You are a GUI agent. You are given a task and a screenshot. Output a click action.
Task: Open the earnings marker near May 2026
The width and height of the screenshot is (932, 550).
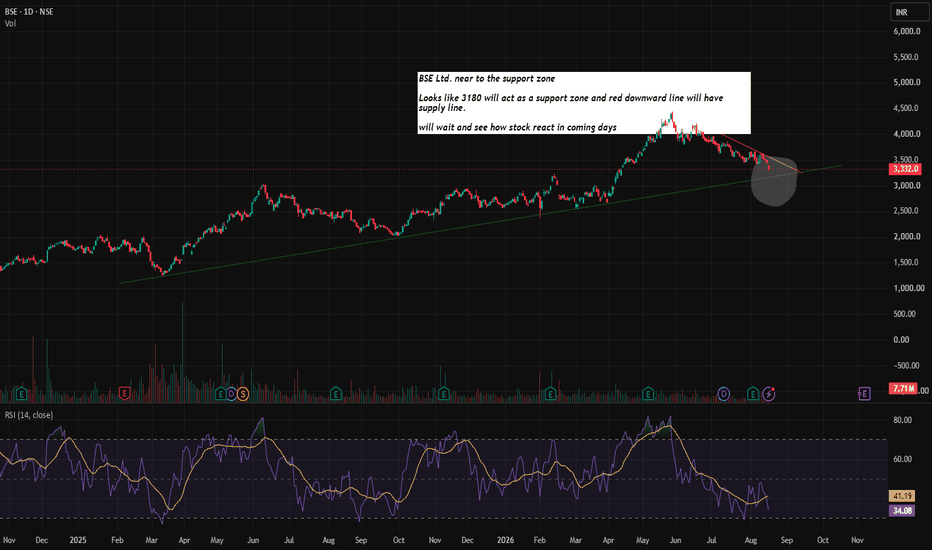tap(648, 394)
